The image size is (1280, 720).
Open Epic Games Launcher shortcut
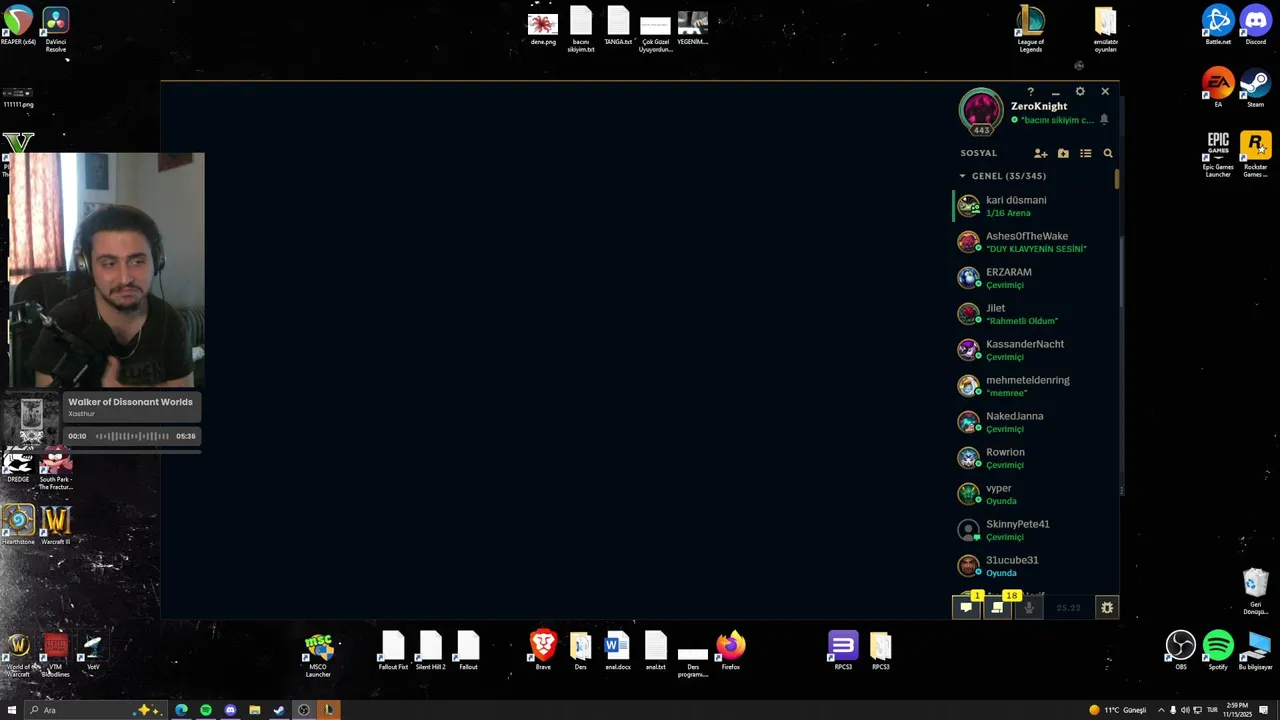[x=1218, y=154]
